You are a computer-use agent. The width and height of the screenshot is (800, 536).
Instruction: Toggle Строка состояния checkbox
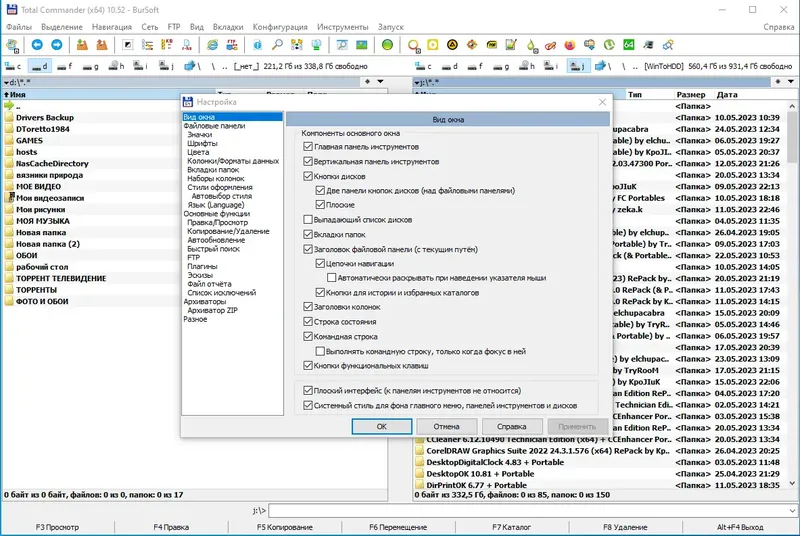click(308, 321)
